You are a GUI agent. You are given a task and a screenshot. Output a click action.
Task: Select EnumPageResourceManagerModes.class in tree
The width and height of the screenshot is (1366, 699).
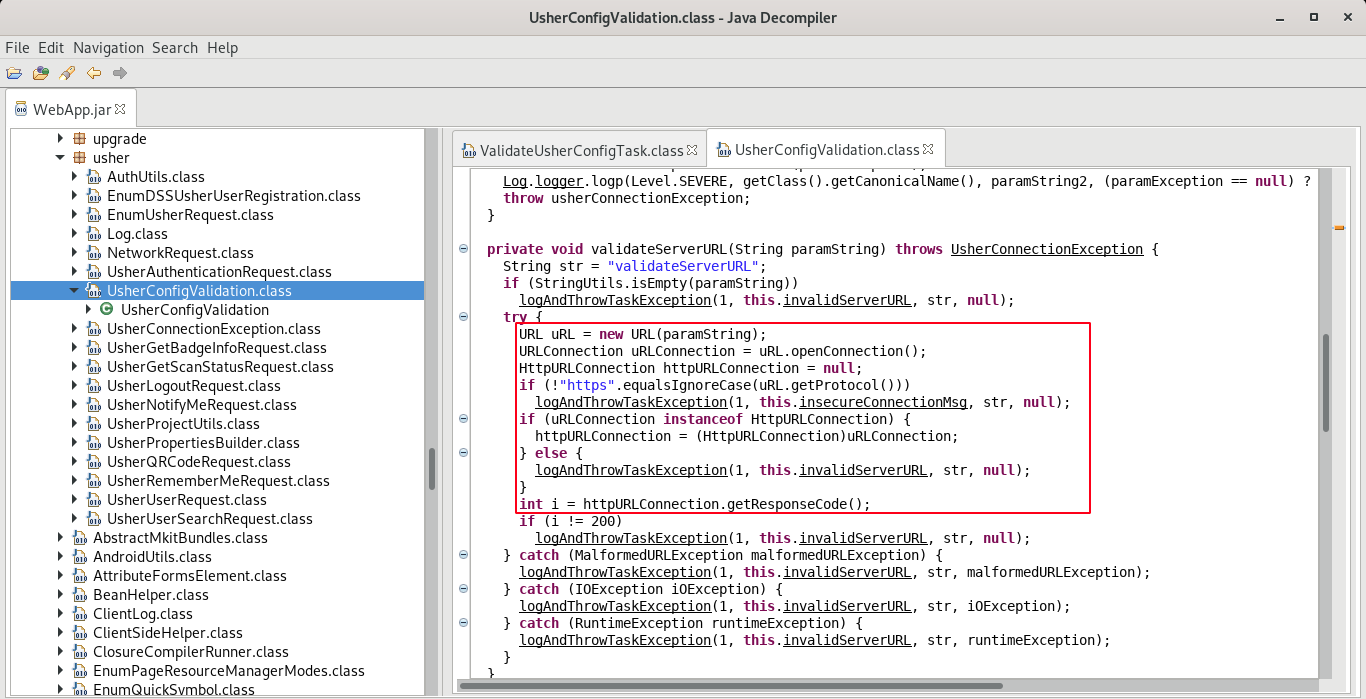pos(229,671)
